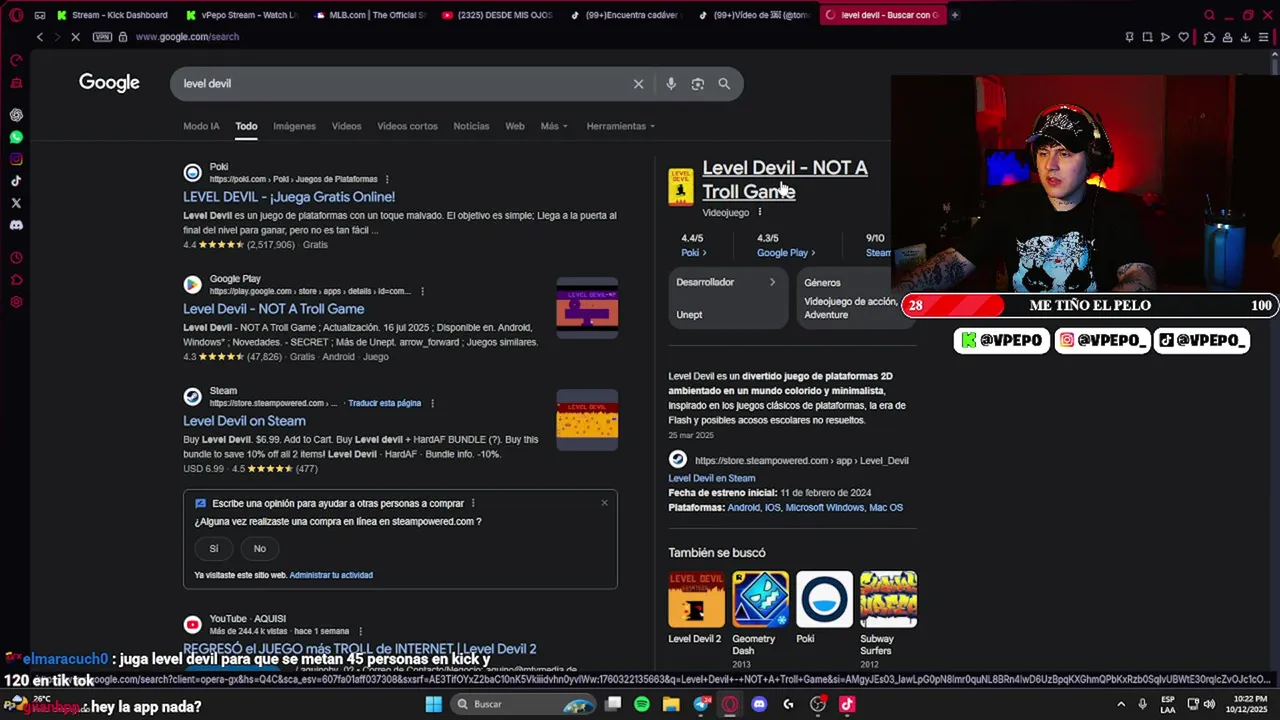Open Spotify from the taskbar
The width and height of the screenshot is (1280, 720).
pos(642,704)
